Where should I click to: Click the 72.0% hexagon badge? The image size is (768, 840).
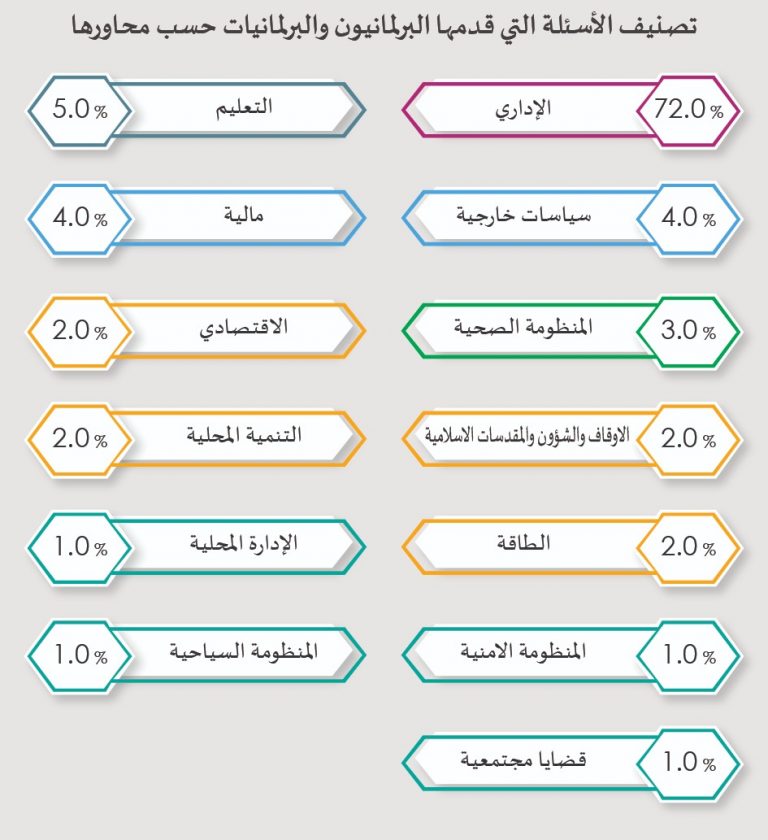pos(688,110)
